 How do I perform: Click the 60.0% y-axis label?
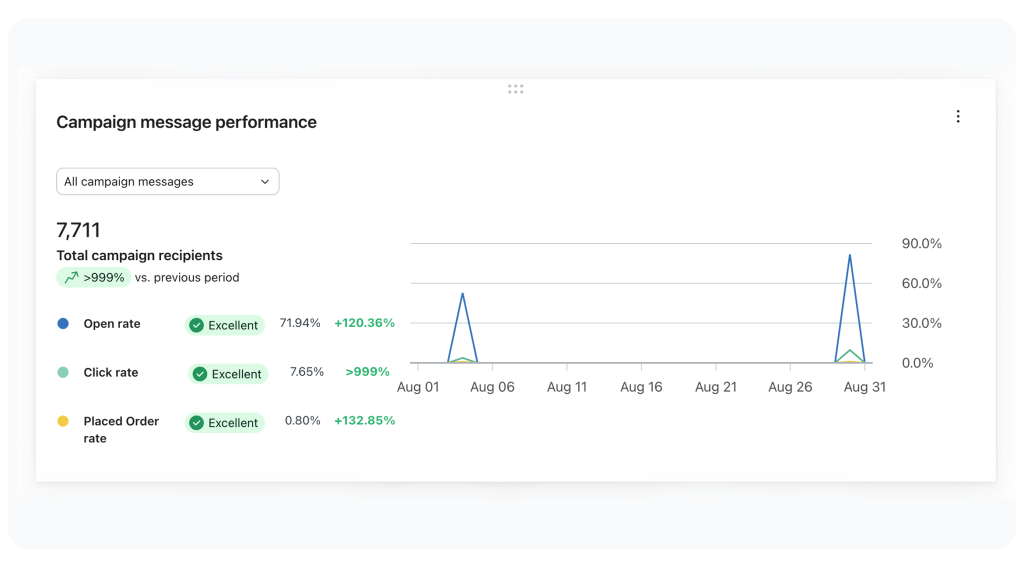click(x=921, y=283)
